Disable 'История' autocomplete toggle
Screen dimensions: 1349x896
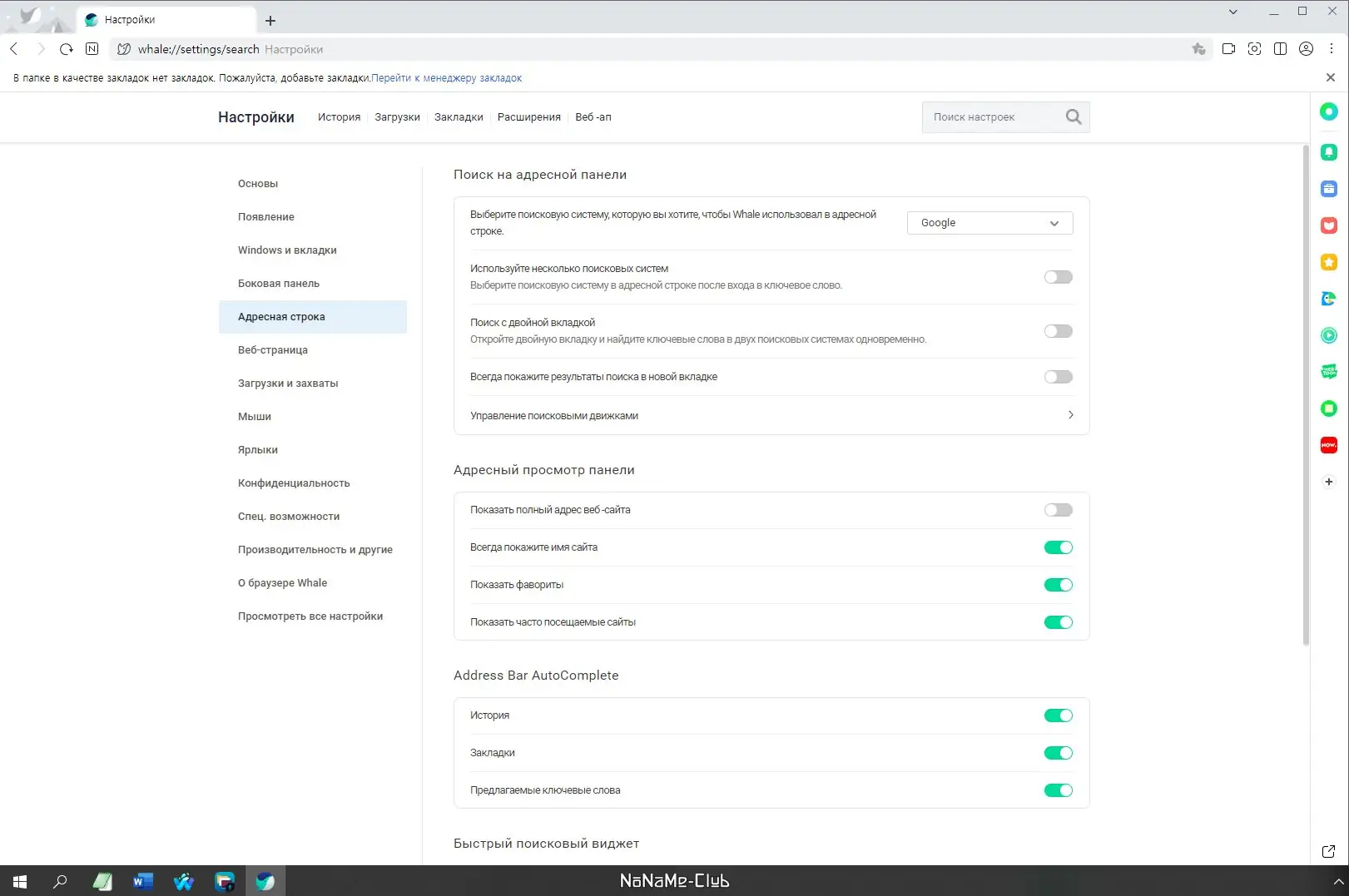(x=1059, y=715)
